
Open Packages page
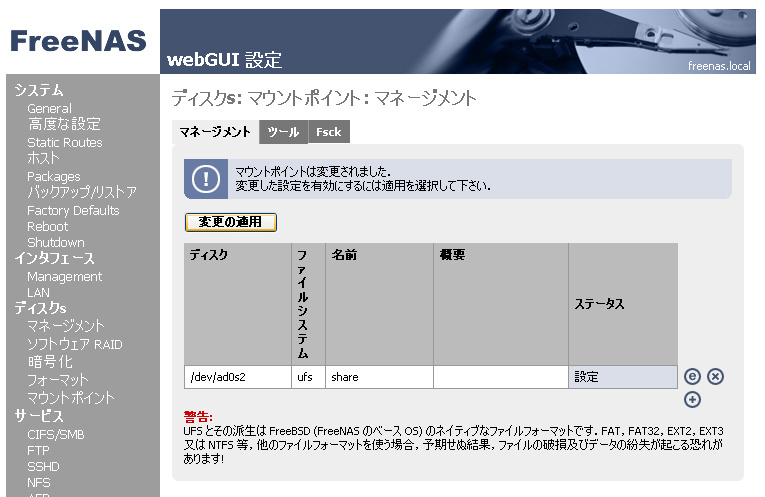(x=54, y=177)
